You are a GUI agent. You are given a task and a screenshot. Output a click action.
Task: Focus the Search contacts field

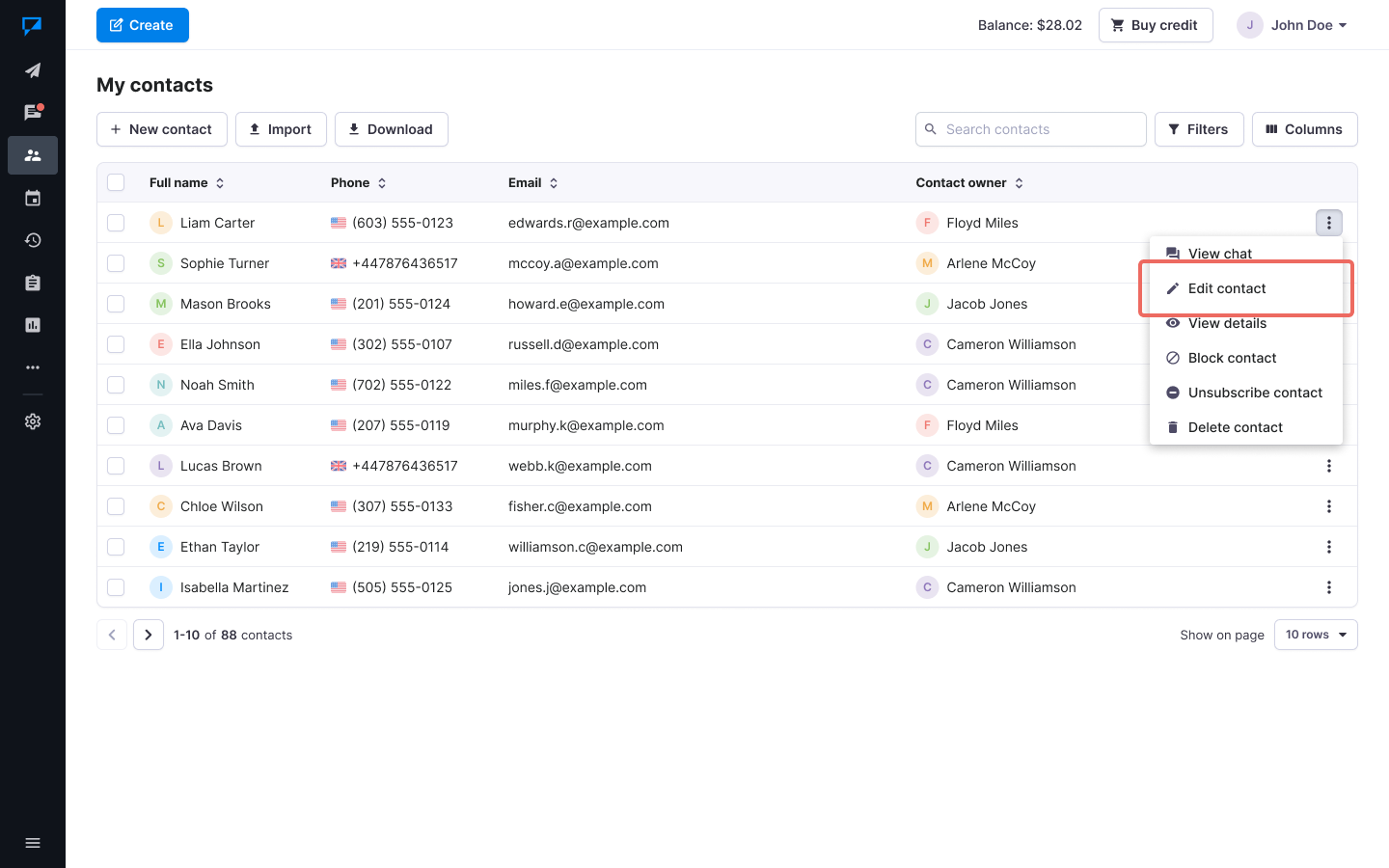[x=1040, y=129]
